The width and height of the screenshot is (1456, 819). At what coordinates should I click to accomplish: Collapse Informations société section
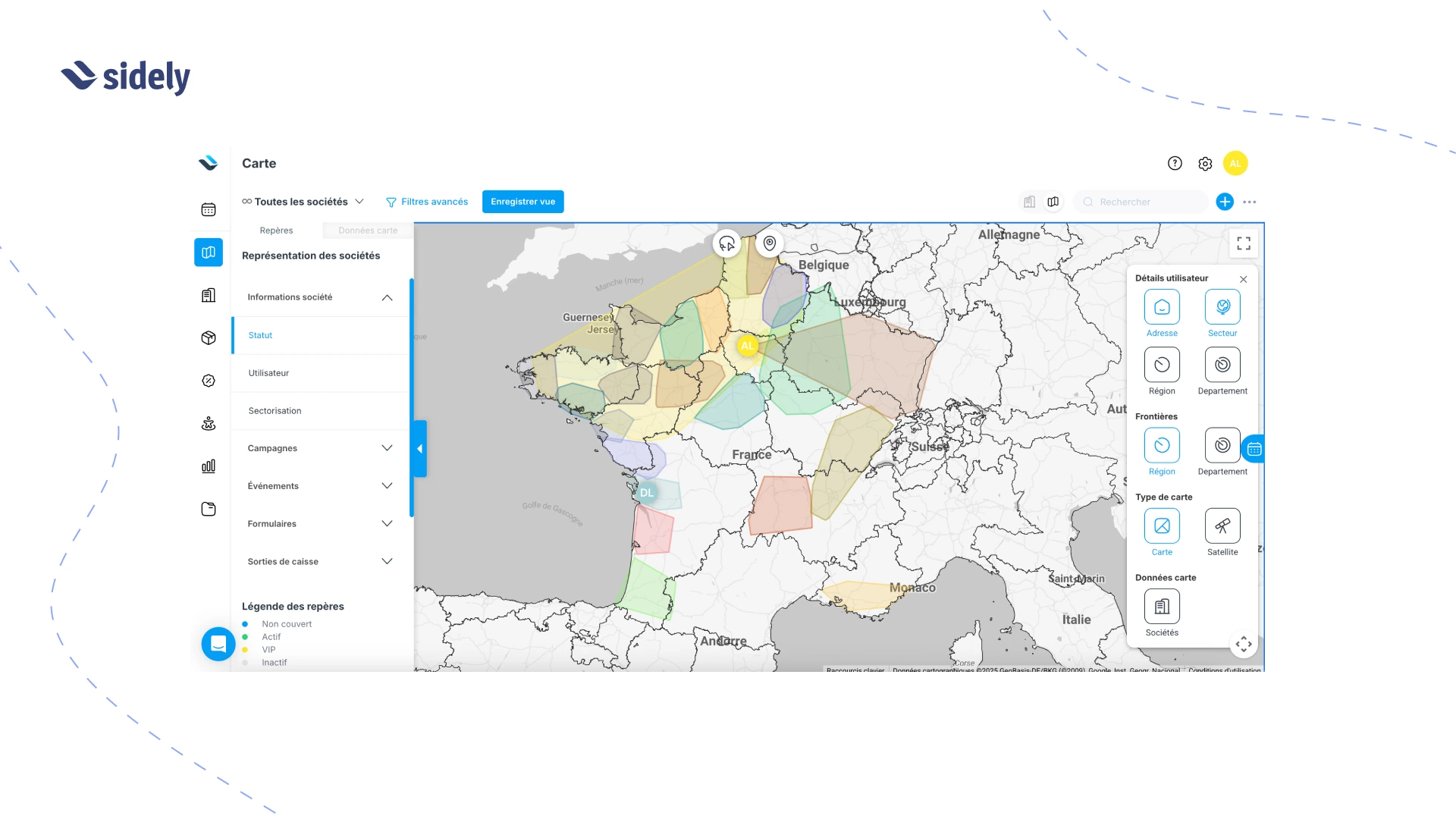387,297
